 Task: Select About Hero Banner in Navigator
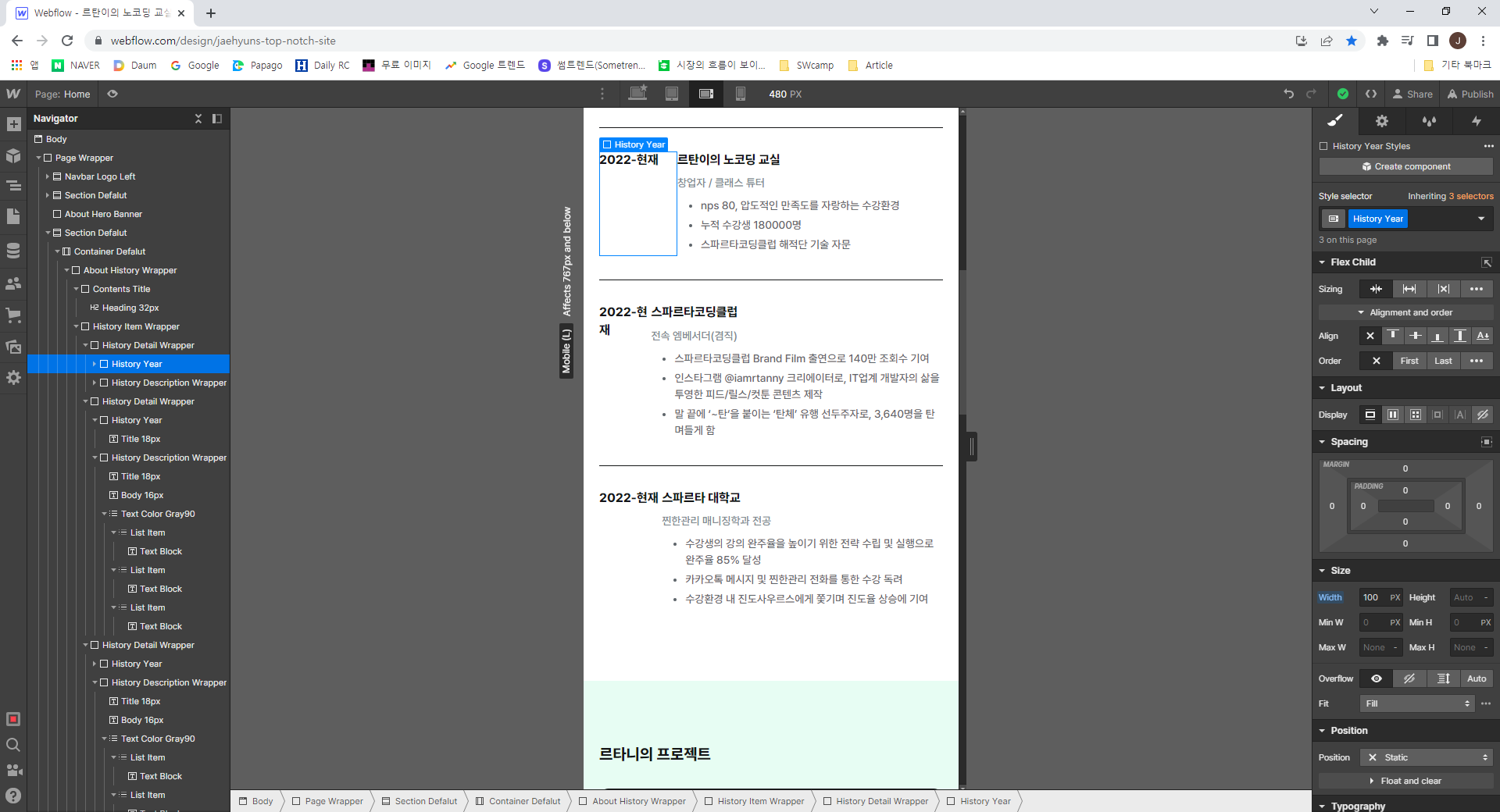103,214
